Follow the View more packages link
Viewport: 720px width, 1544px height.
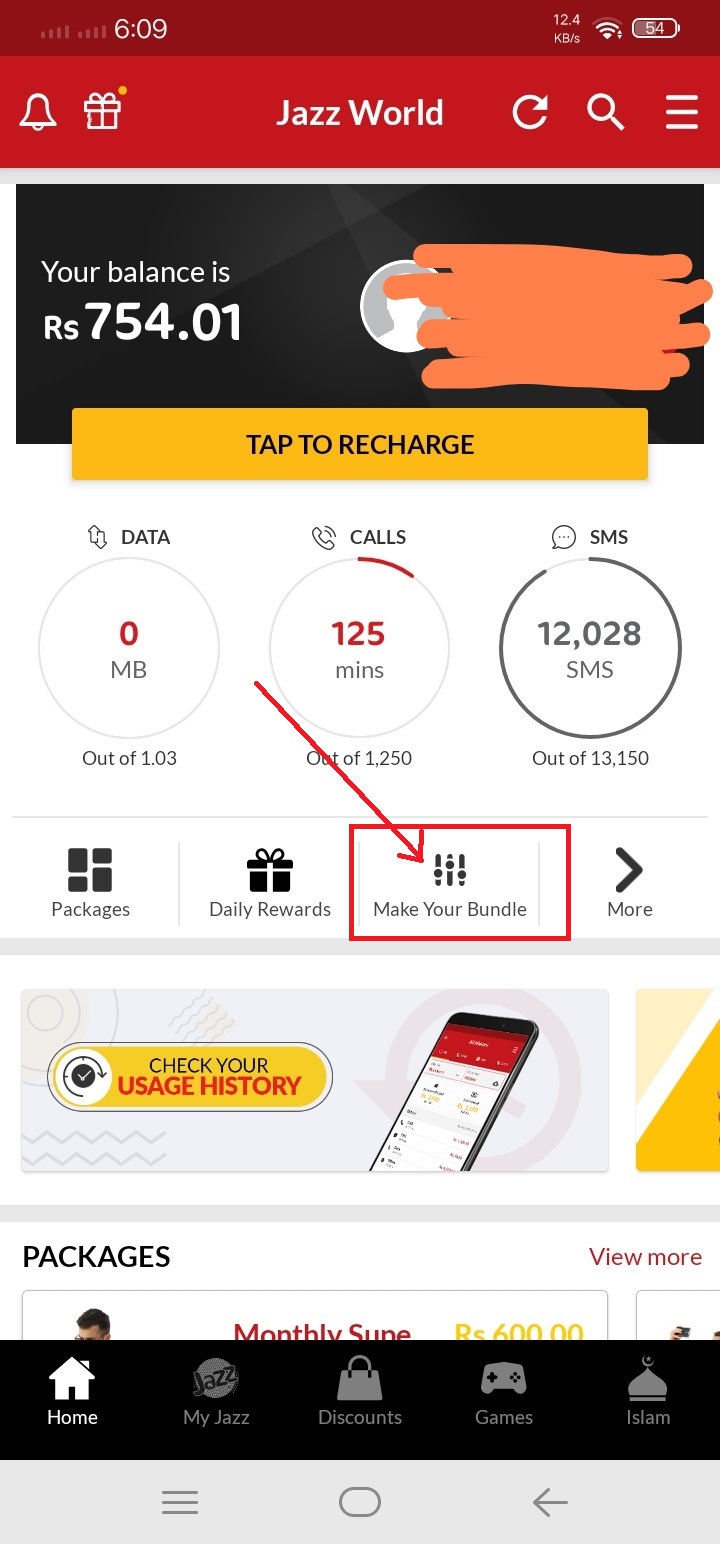[645, 1257]
